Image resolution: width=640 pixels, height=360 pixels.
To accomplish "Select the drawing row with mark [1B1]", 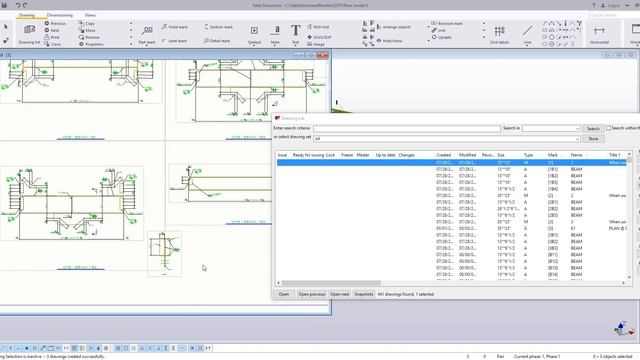I will pos(452,169).
